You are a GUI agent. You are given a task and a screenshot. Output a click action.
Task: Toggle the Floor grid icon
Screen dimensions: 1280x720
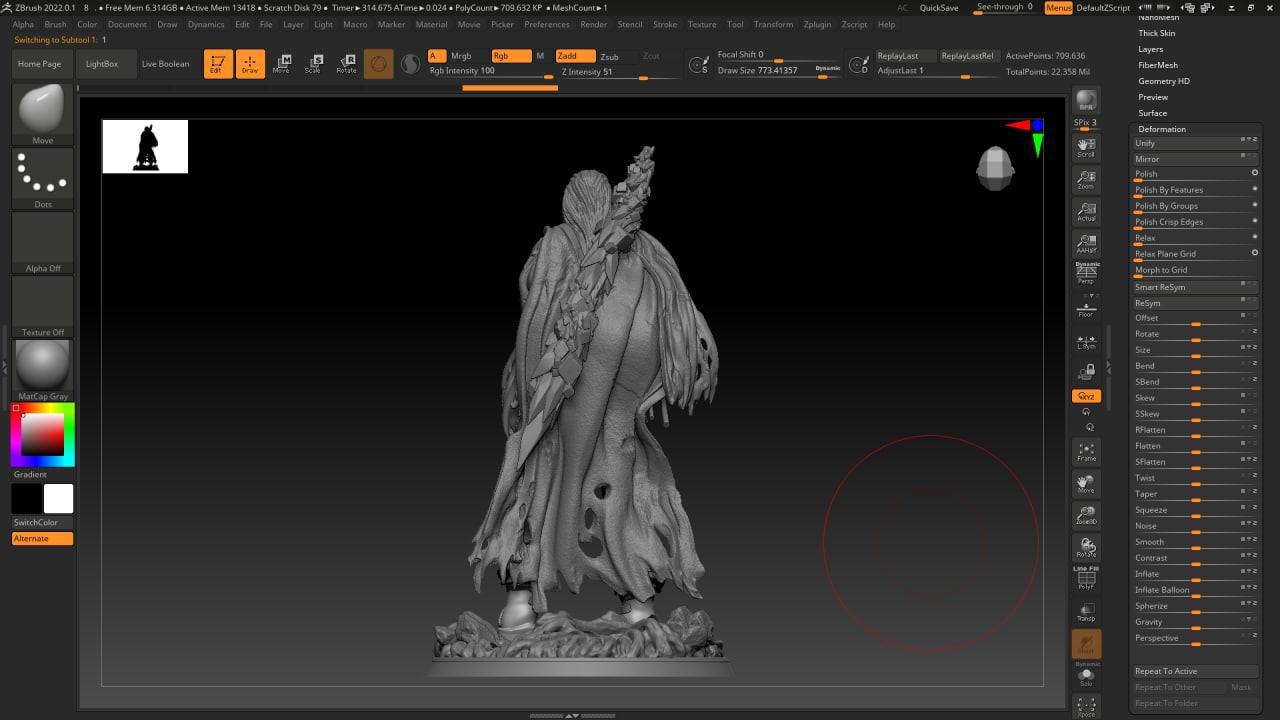tap(1086, 308)
